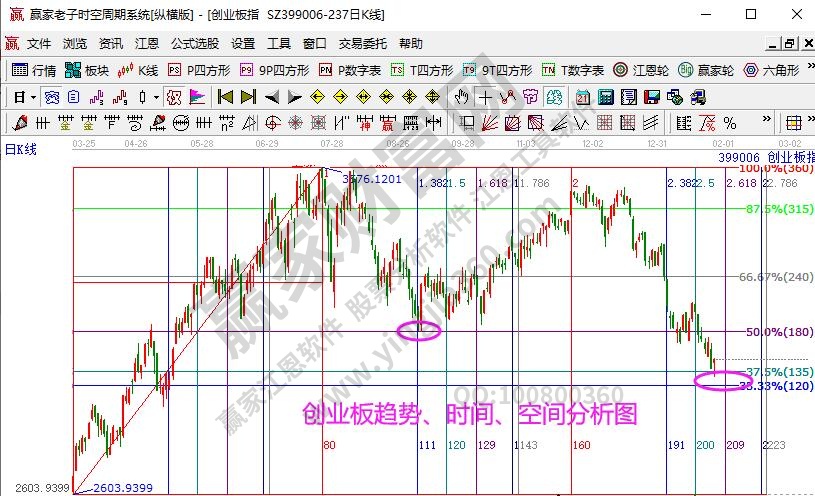Open the candlestick style dropdown arrow

pyautogui.click(x=155, y=97)
